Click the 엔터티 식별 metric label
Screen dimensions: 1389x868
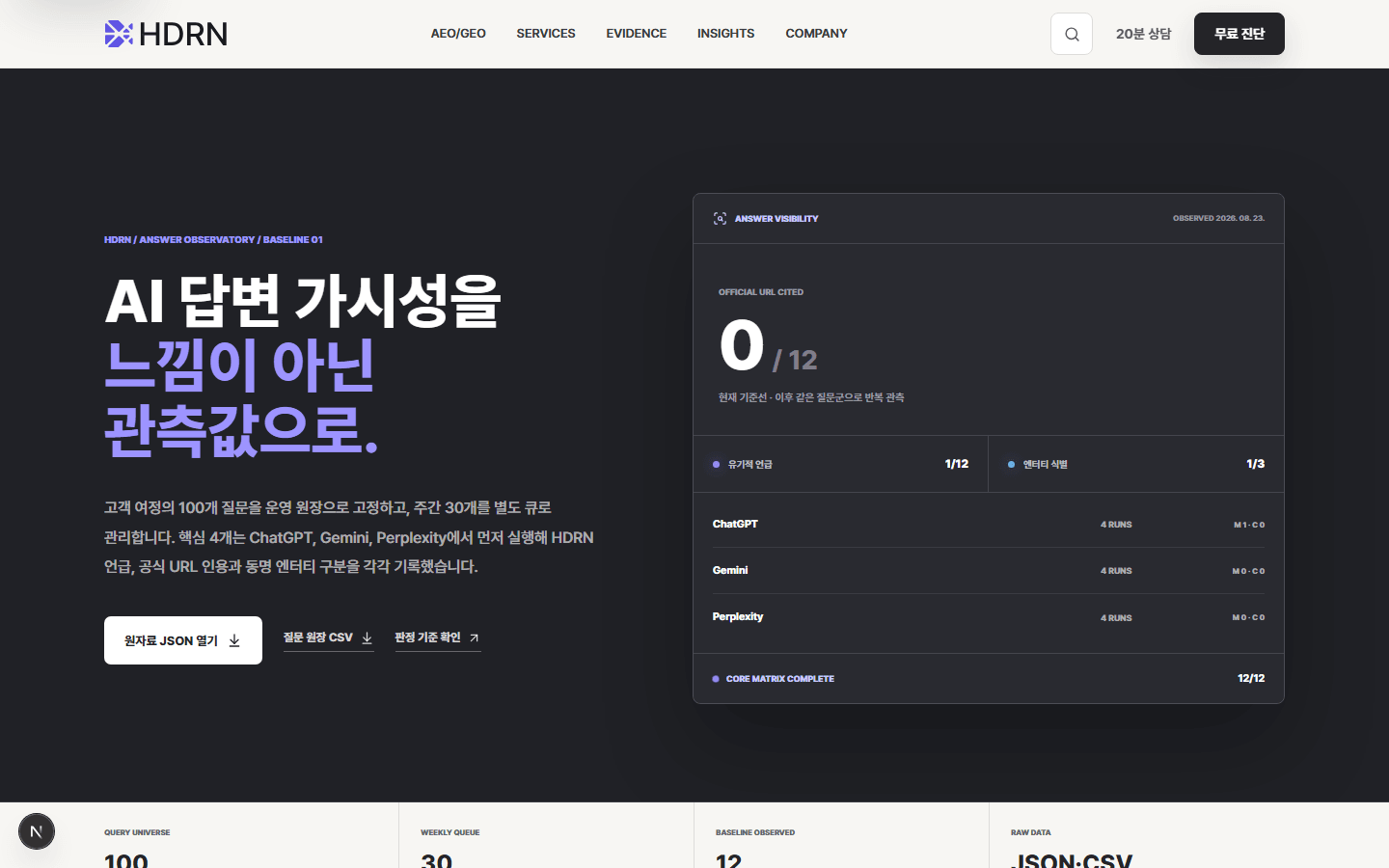[1045, 465]
